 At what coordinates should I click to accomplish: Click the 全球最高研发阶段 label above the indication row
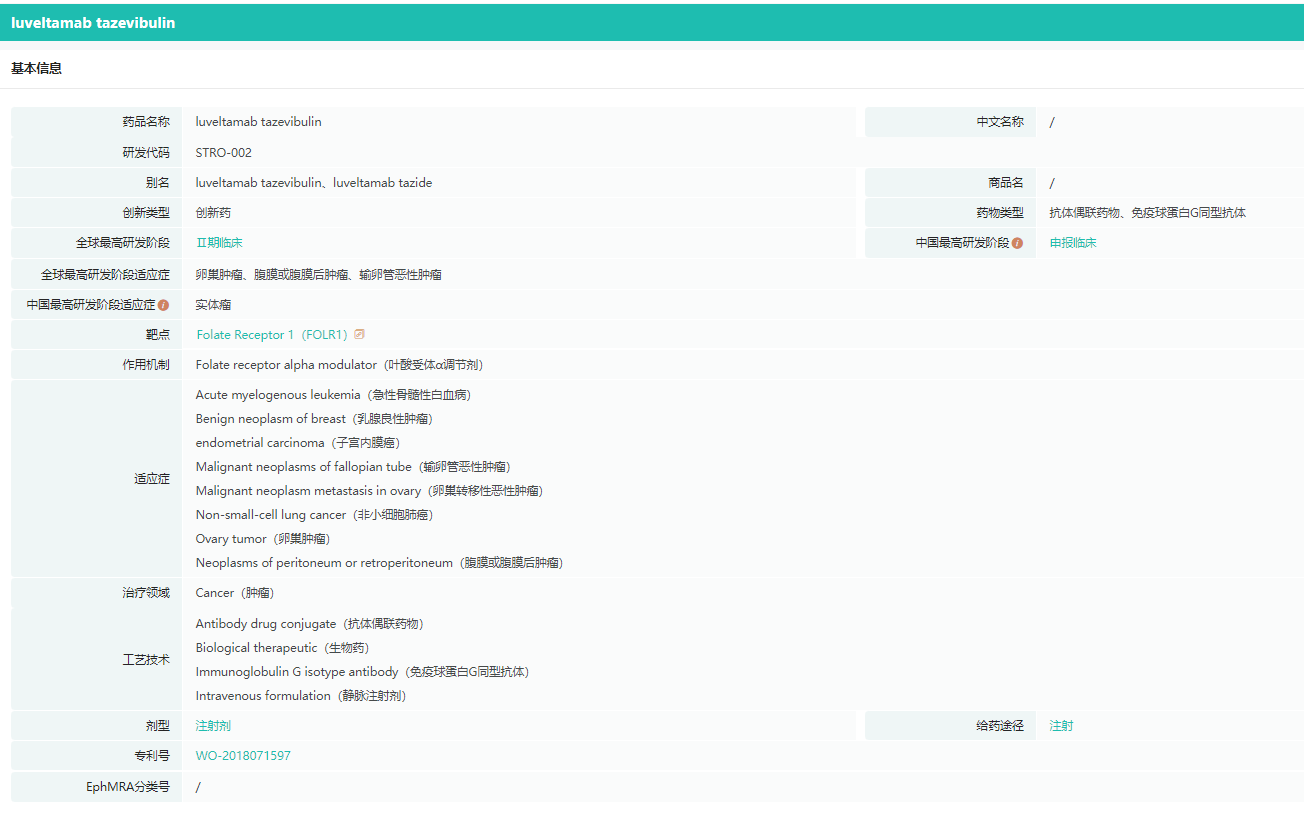point(123,243)
